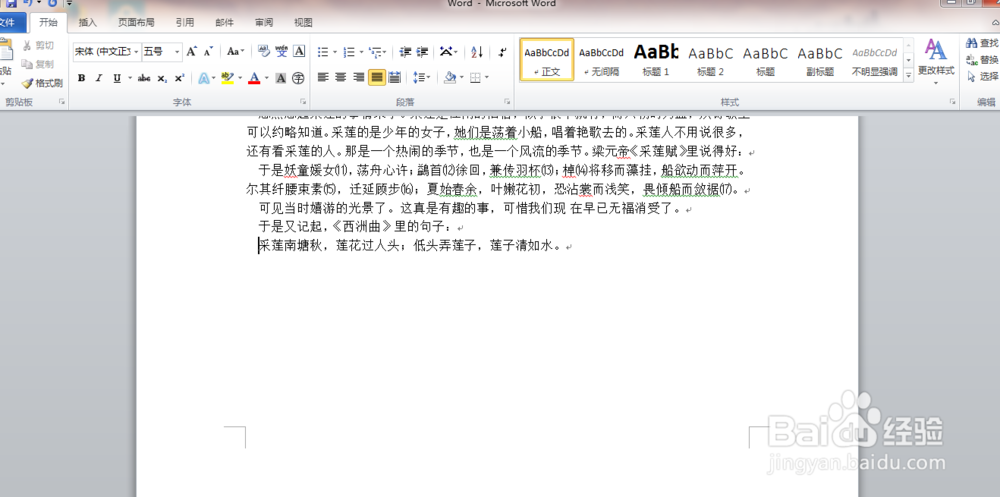
Task: Click the numbered list icon
Action: [x=349, y=52]
